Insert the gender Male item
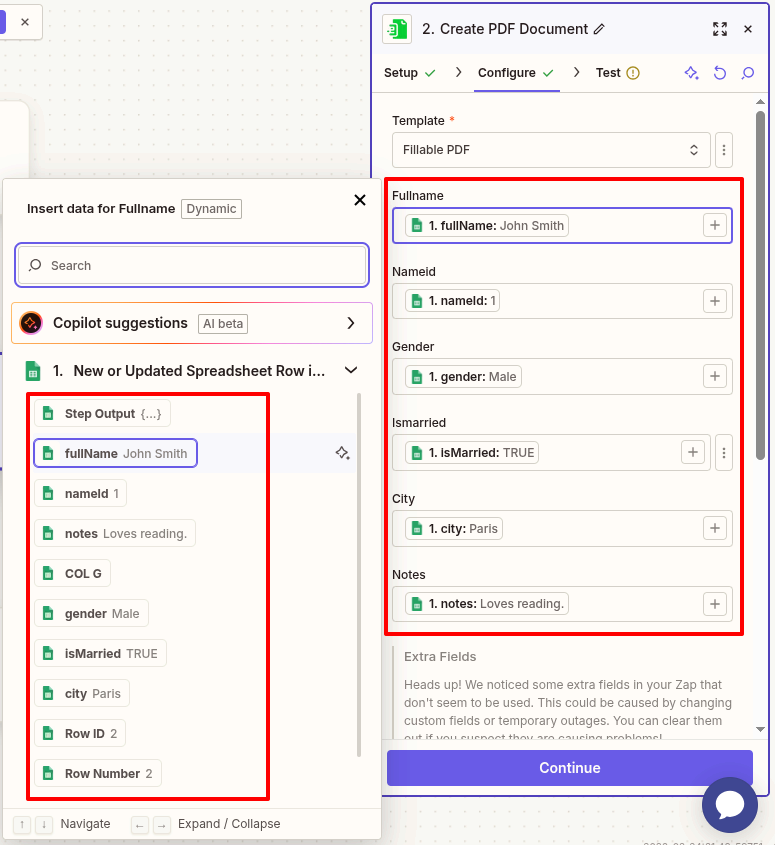The height and width of the screenshot is (845, 775). [91, 613]
